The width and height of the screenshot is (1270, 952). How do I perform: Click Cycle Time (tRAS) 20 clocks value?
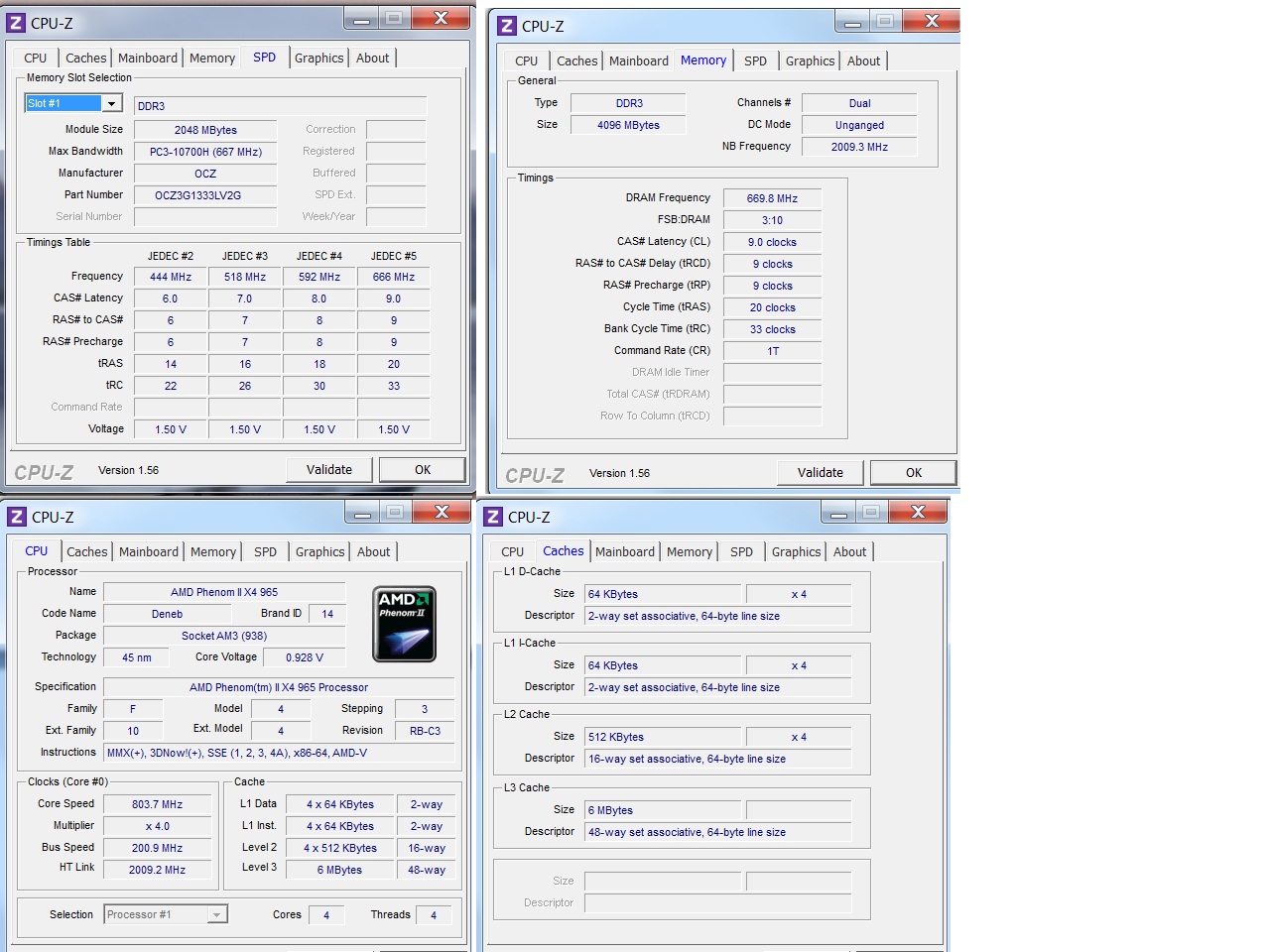(x=772, y=307)
